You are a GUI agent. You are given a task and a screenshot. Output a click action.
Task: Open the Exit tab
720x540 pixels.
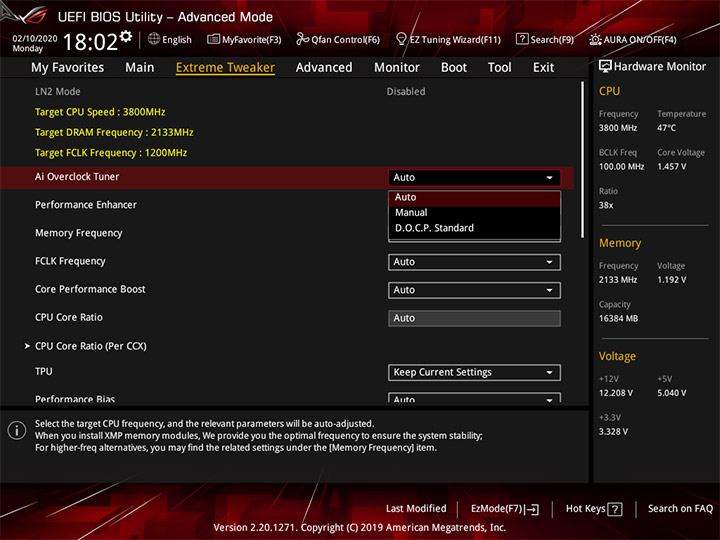543,68
